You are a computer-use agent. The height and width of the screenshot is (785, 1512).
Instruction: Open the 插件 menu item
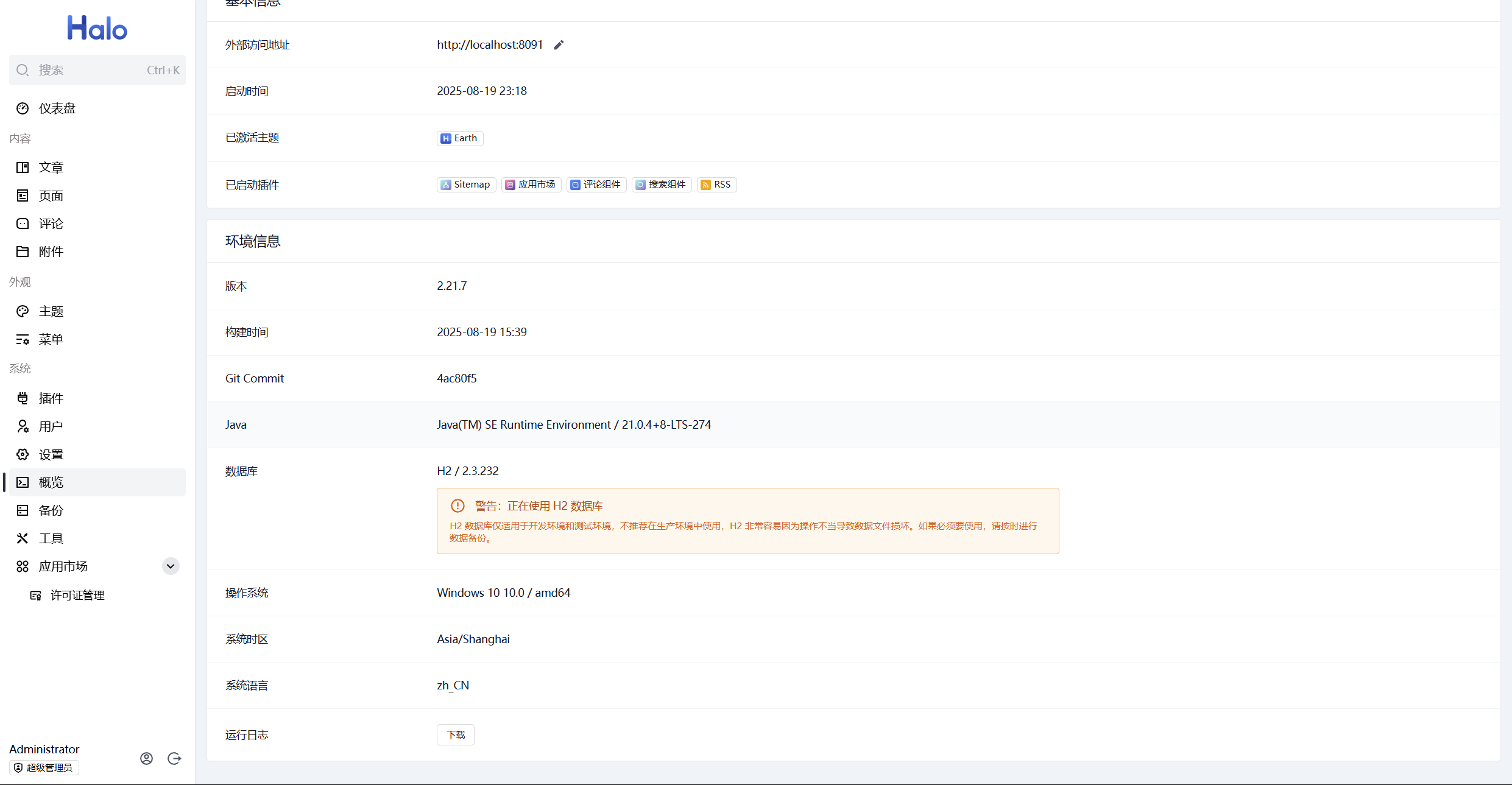[51, 398]
